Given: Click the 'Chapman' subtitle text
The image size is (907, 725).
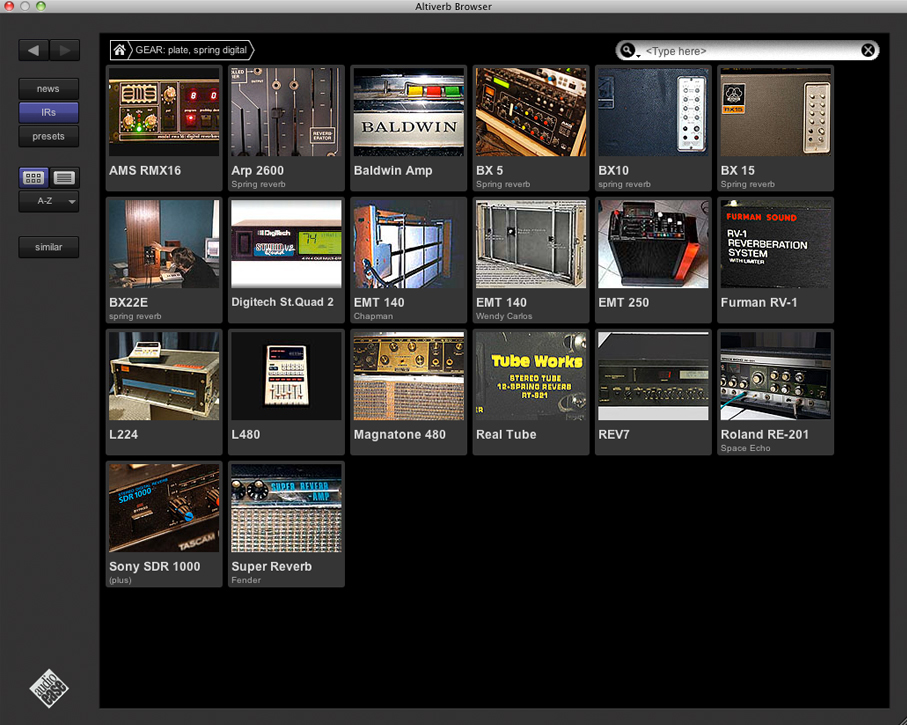Looking at the screenshot, I should [x=373, y=316].
